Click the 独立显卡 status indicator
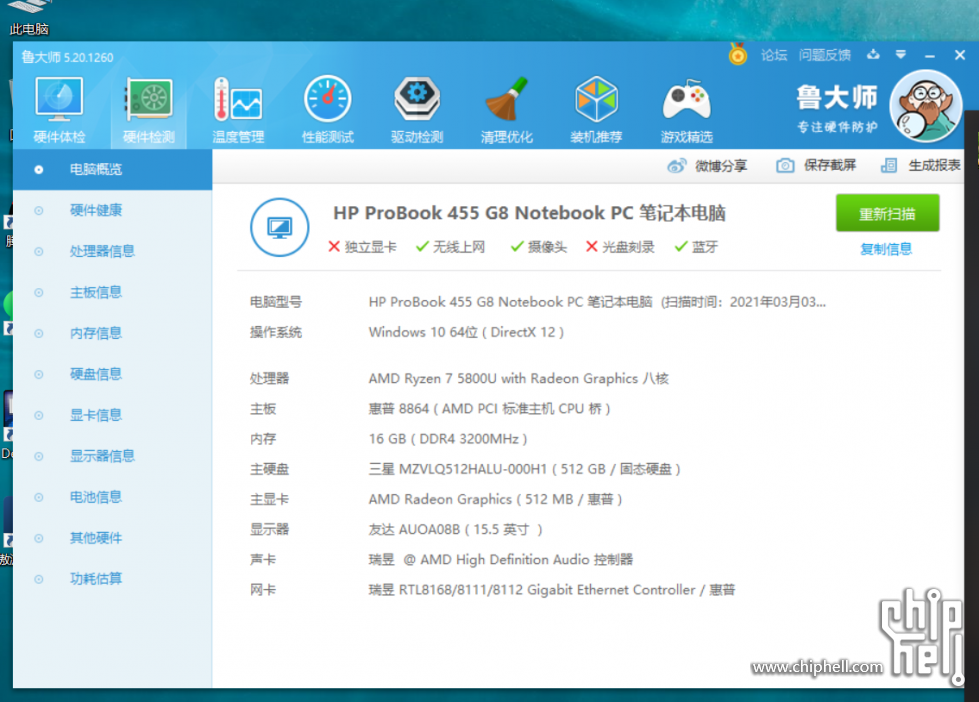The height and width of the screenshot is (702, 979). click(x=362, y=247)
